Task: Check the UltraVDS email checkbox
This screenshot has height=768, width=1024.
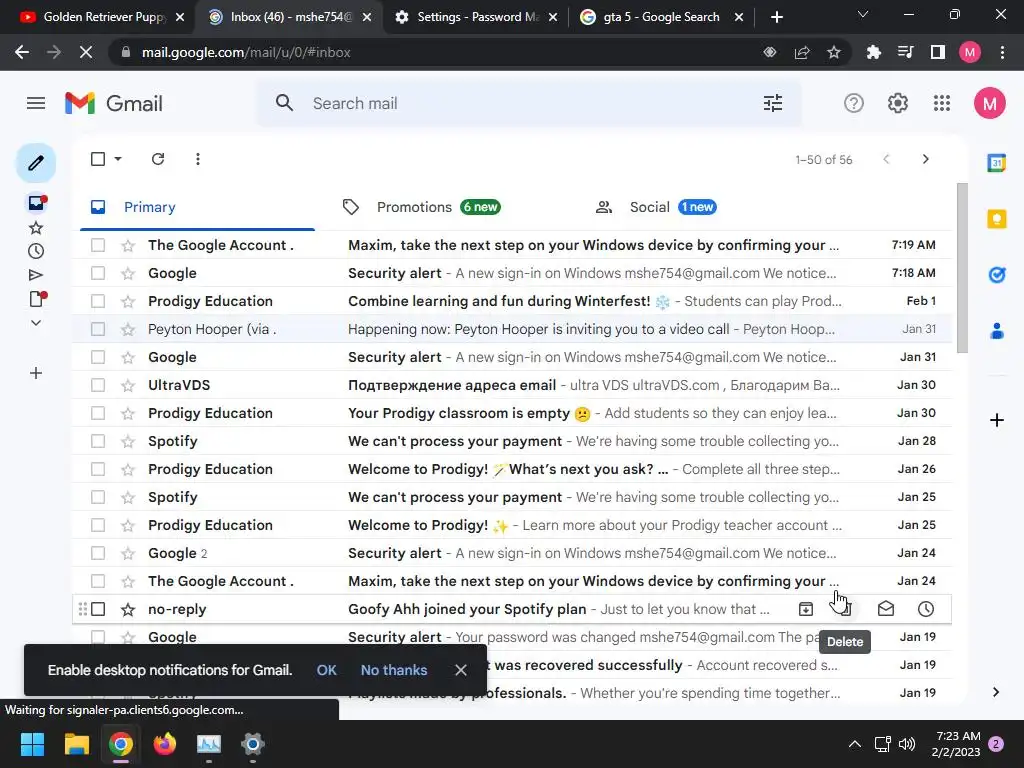Action: 98,385
